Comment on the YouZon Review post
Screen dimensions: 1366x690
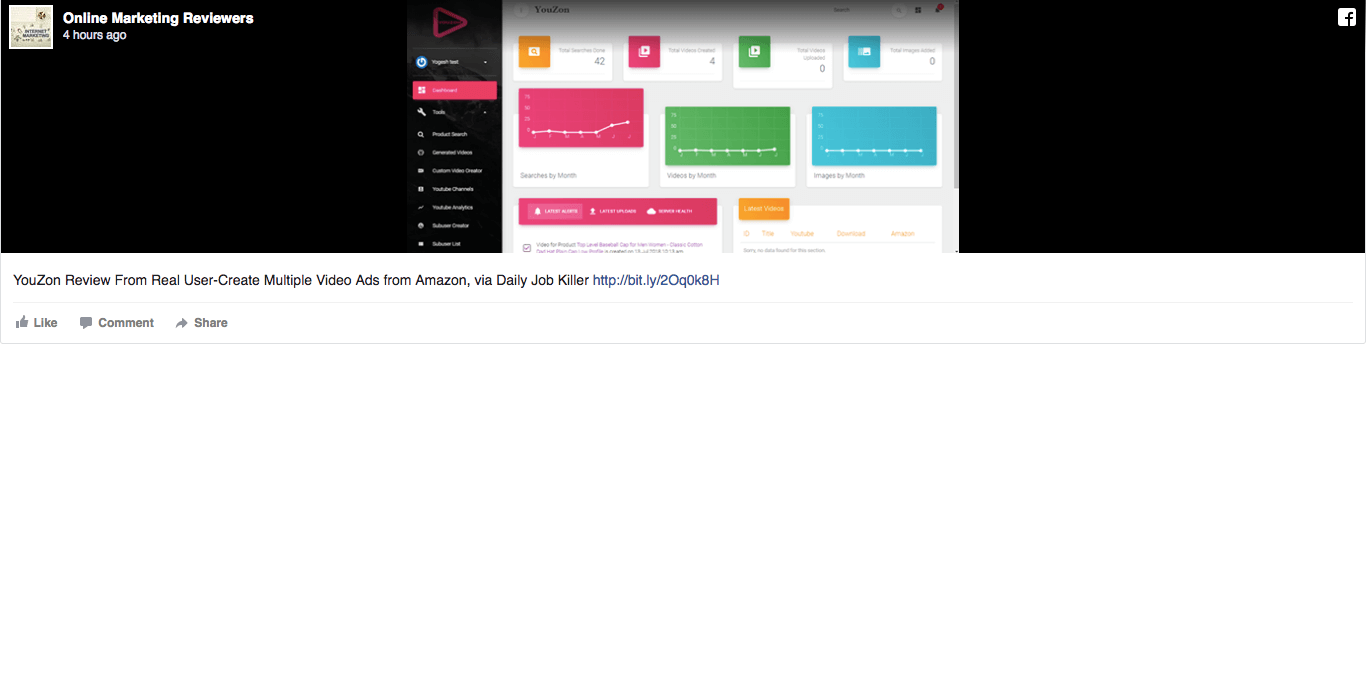coord(117,323)
